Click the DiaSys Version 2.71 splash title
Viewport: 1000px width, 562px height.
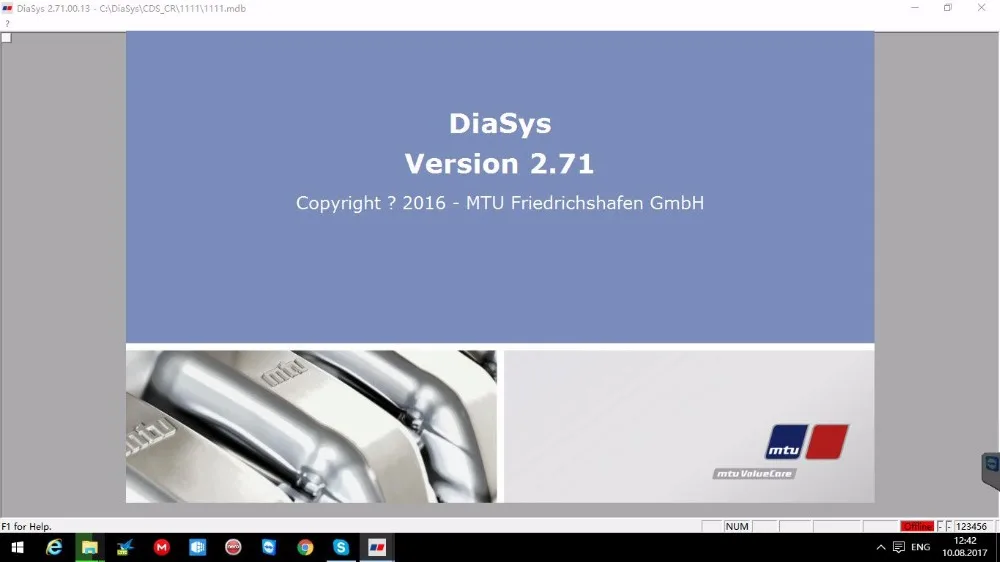(499, 144)
